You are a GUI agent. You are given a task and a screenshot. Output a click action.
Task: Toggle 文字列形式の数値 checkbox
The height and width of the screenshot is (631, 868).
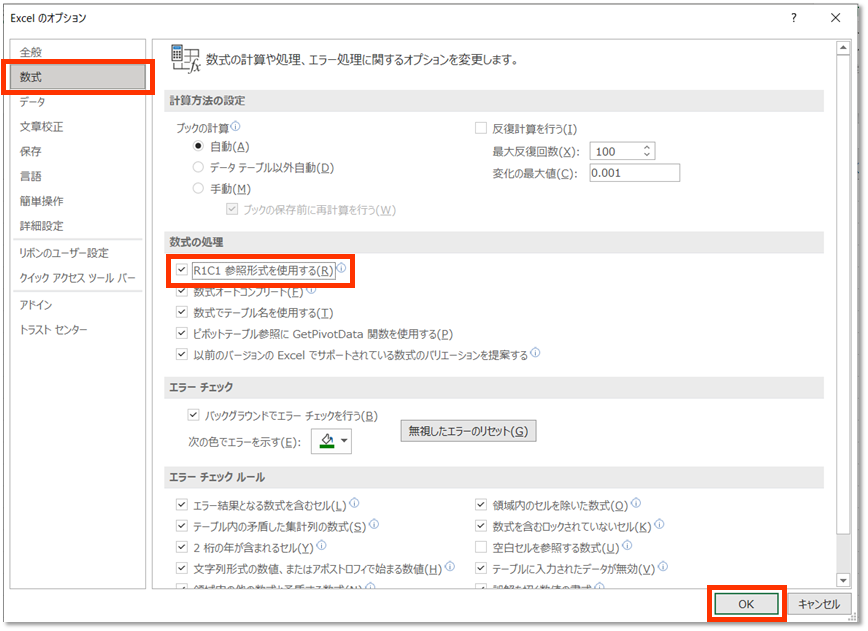[182, 568]
